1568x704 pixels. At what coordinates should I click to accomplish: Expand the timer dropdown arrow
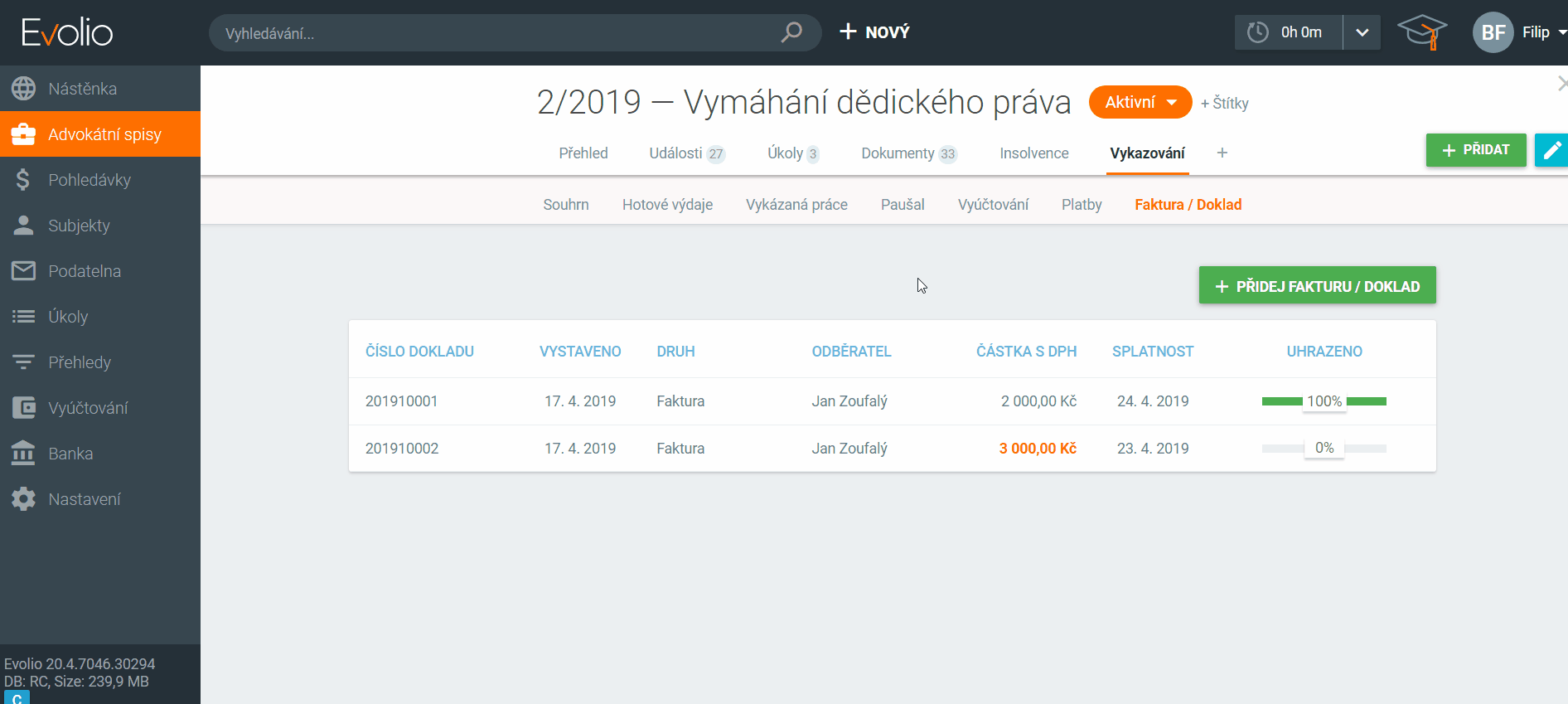click(x=1362, y=32)
